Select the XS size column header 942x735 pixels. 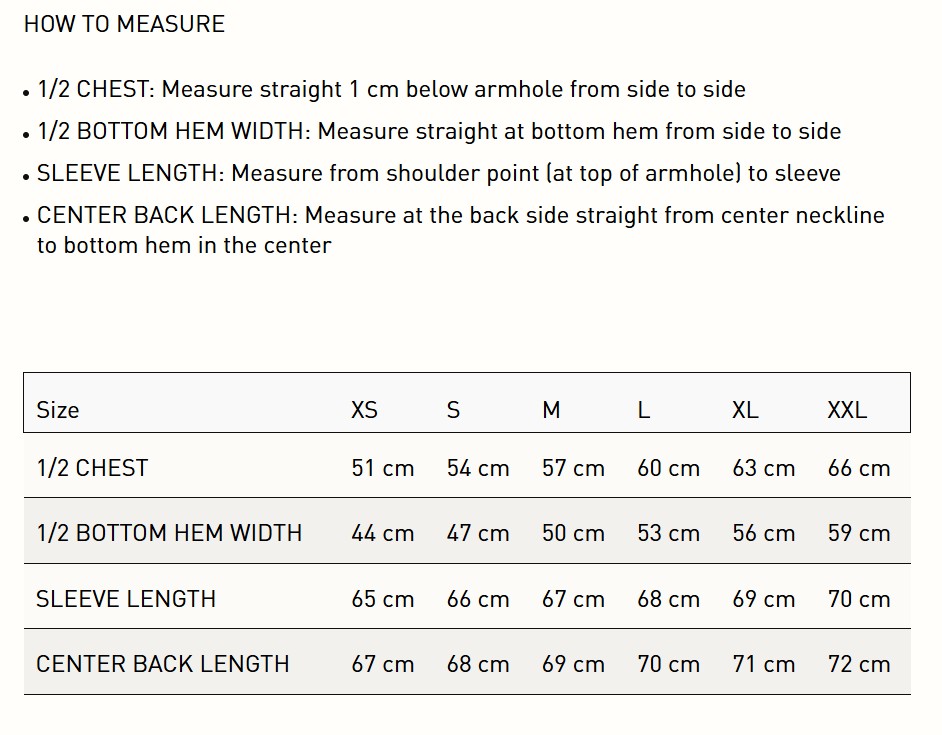[364, 409]
